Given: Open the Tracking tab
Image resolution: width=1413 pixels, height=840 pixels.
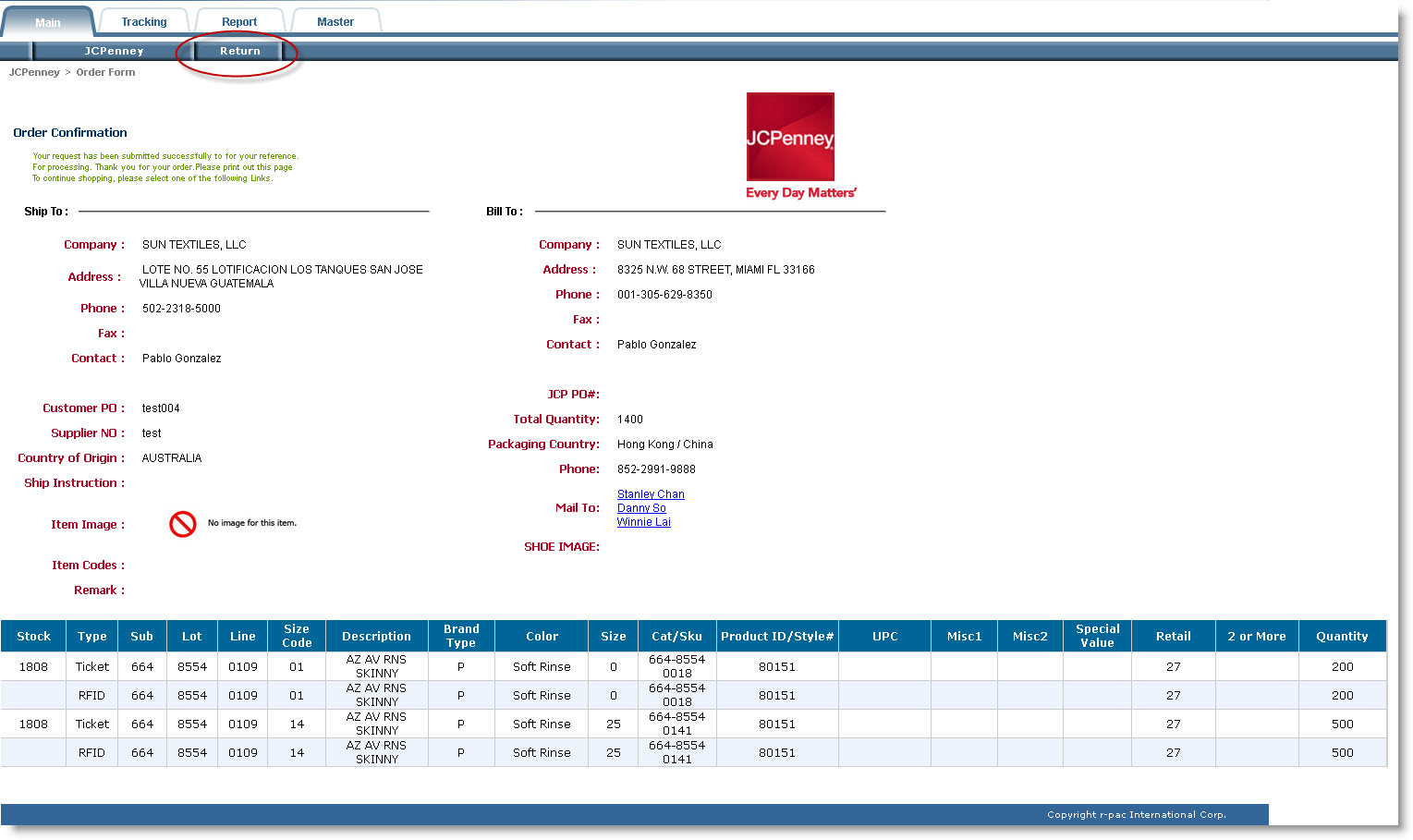Looking at the screenshot, I should coord(144,22).
